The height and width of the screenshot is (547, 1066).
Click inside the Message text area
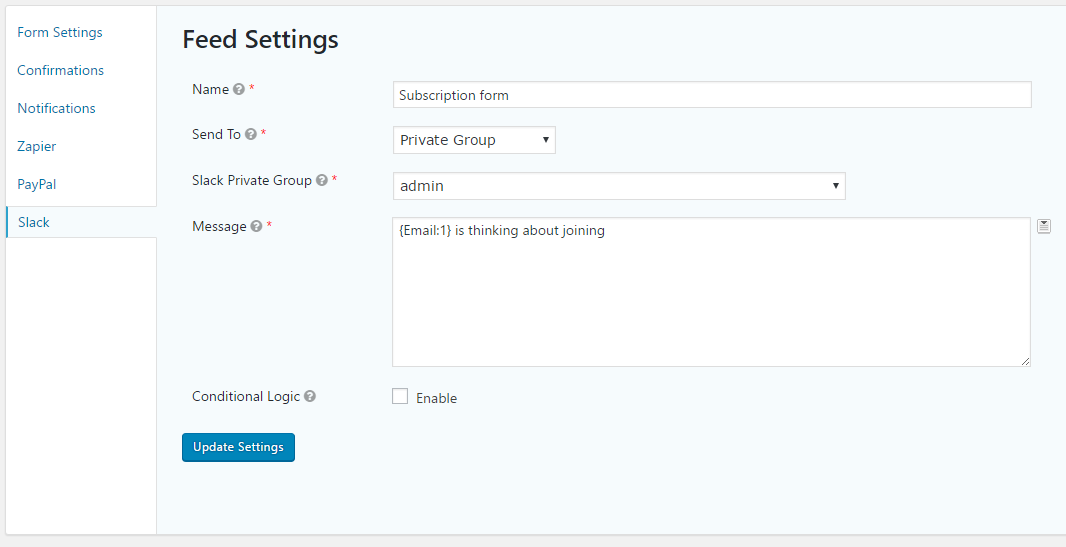[x=711, y=292]
